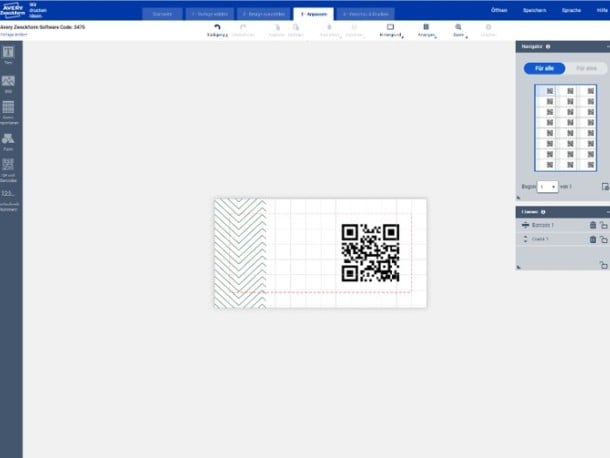Collapse the Ebenen panel
610x458 pixels.
(x=607, y=212)
